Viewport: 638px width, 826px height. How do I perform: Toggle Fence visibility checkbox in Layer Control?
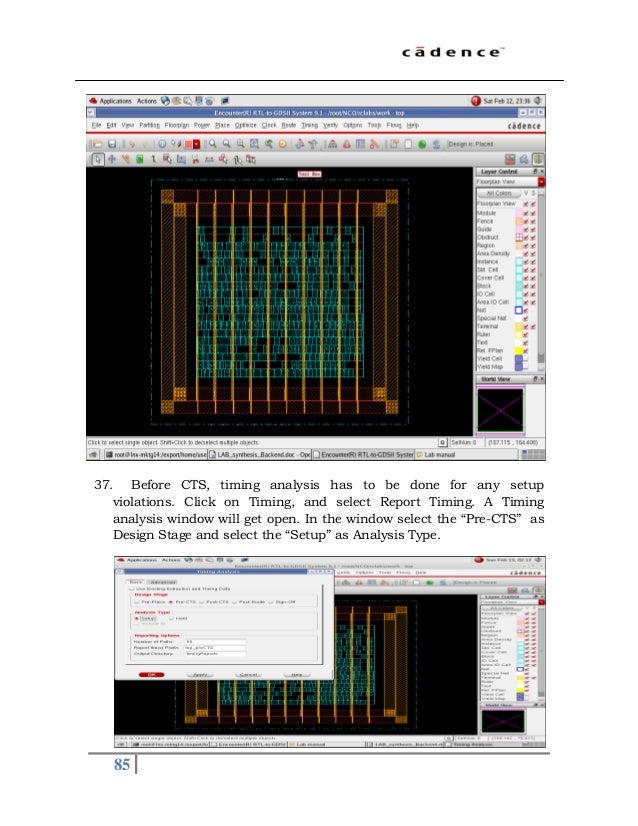pyautogui.click(x=526, y=221)
